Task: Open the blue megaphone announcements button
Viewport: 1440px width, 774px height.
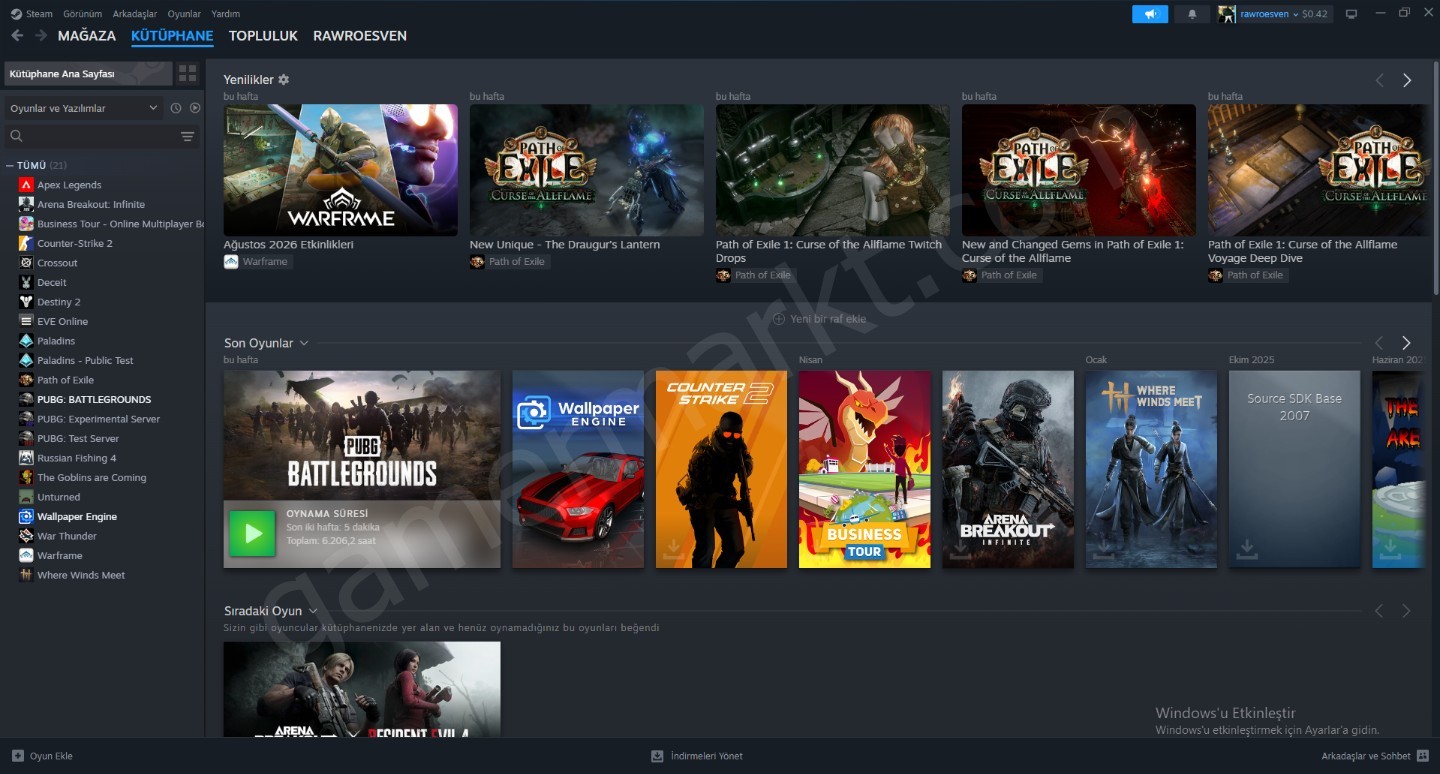Action: 1150,14
